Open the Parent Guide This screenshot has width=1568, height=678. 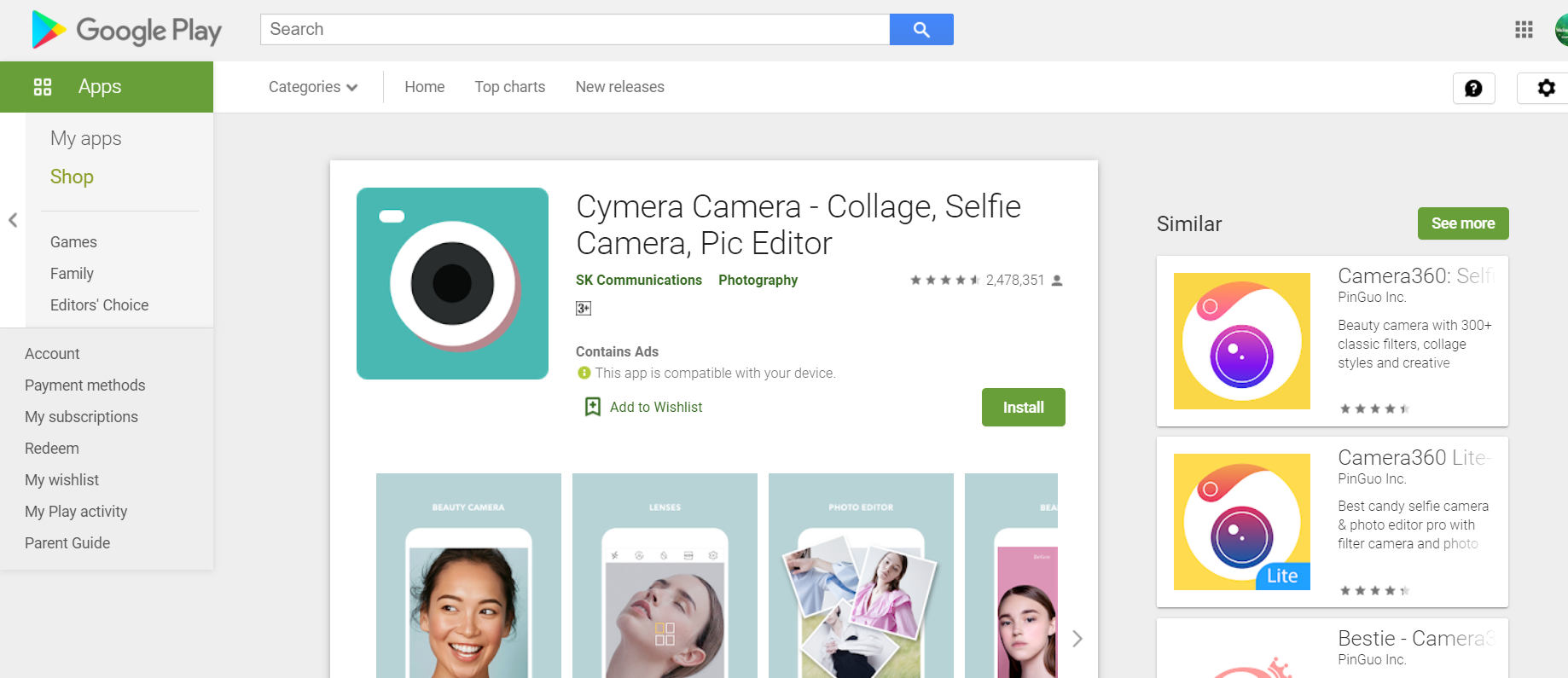coord(67,543)
